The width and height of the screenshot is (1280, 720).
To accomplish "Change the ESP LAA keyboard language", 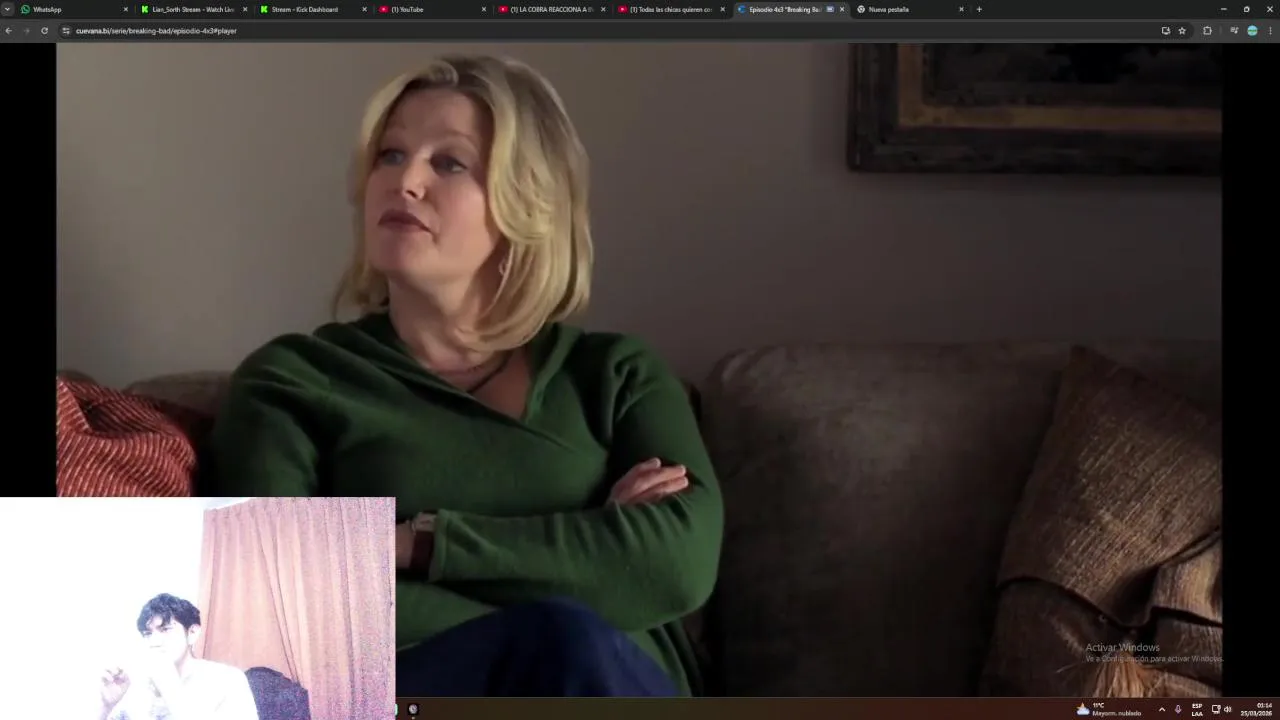I will click(x=1197, y=709).
